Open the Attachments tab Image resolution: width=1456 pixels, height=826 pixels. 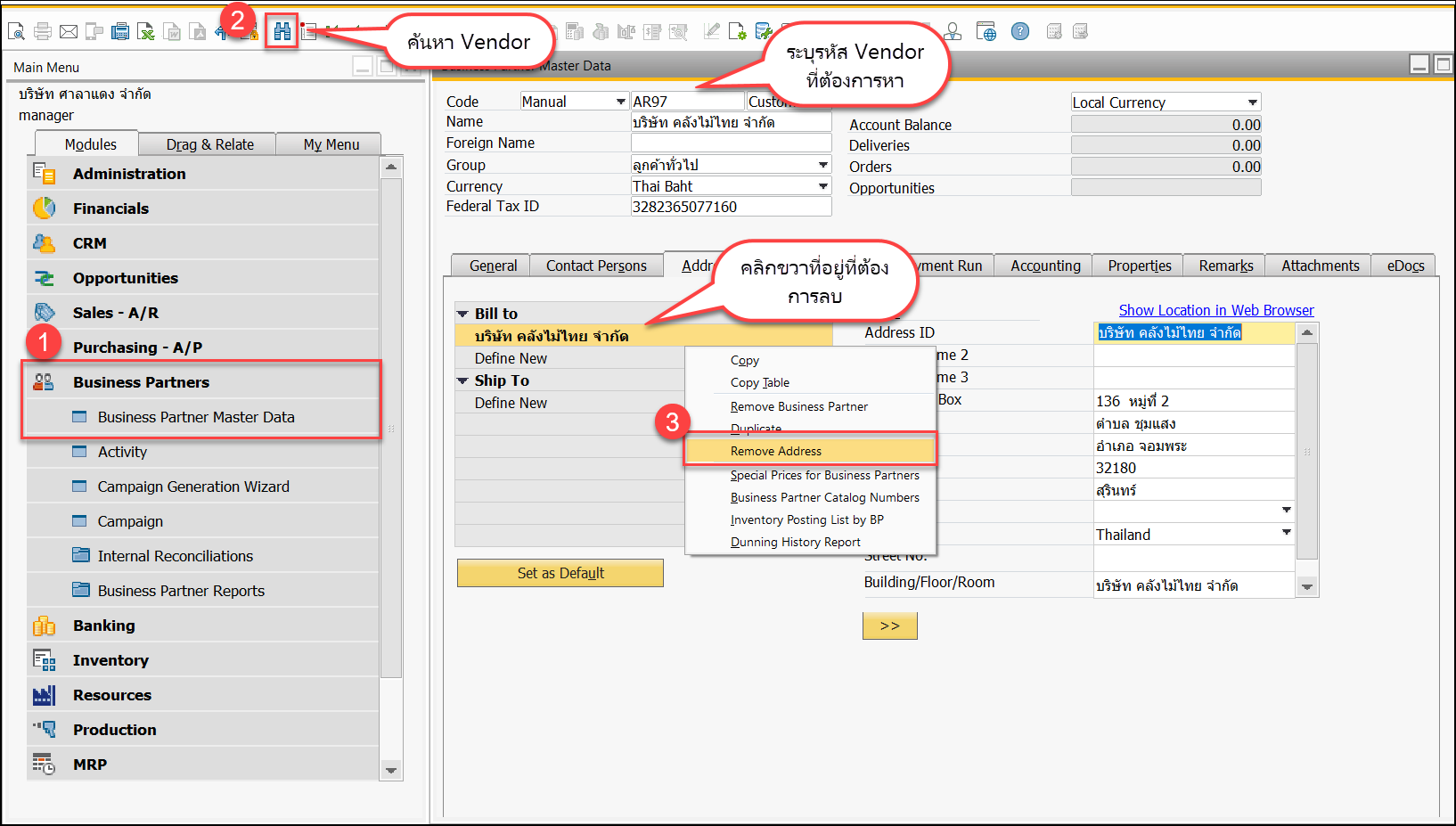coord(1321,266)
